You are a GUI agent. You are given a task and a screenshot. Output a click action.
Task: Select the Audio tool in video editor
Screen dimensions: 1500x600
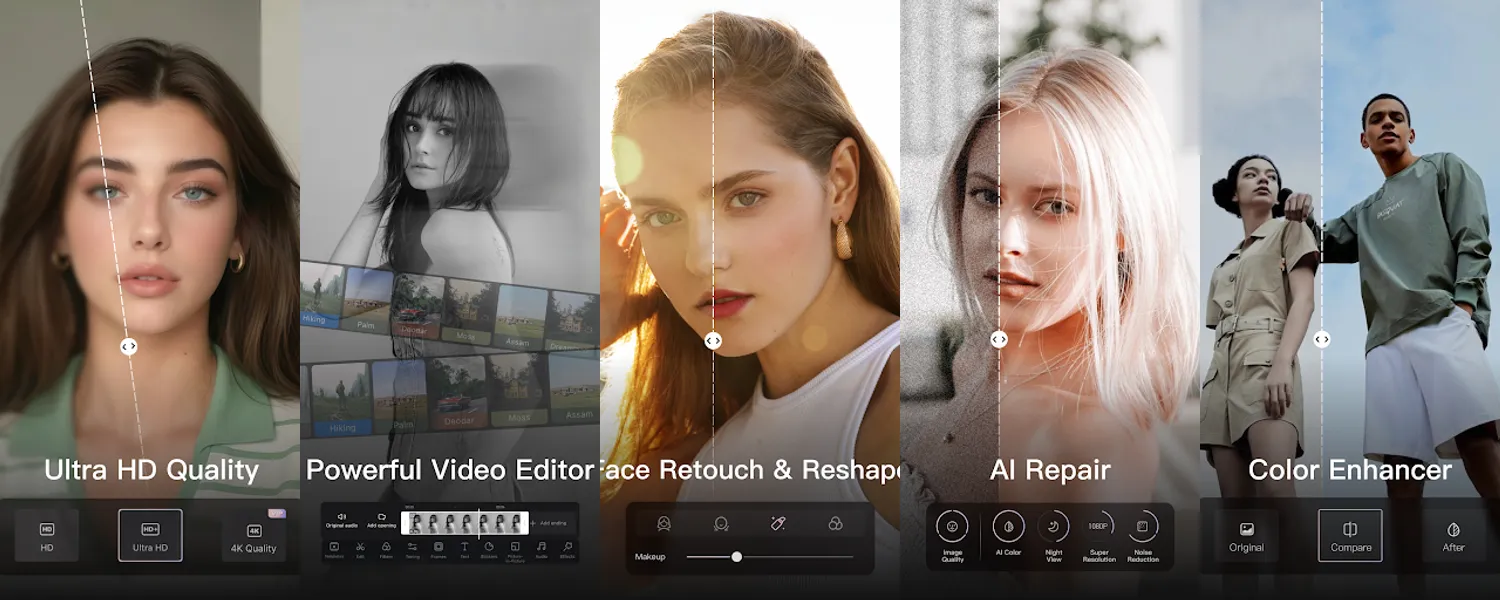542,546
